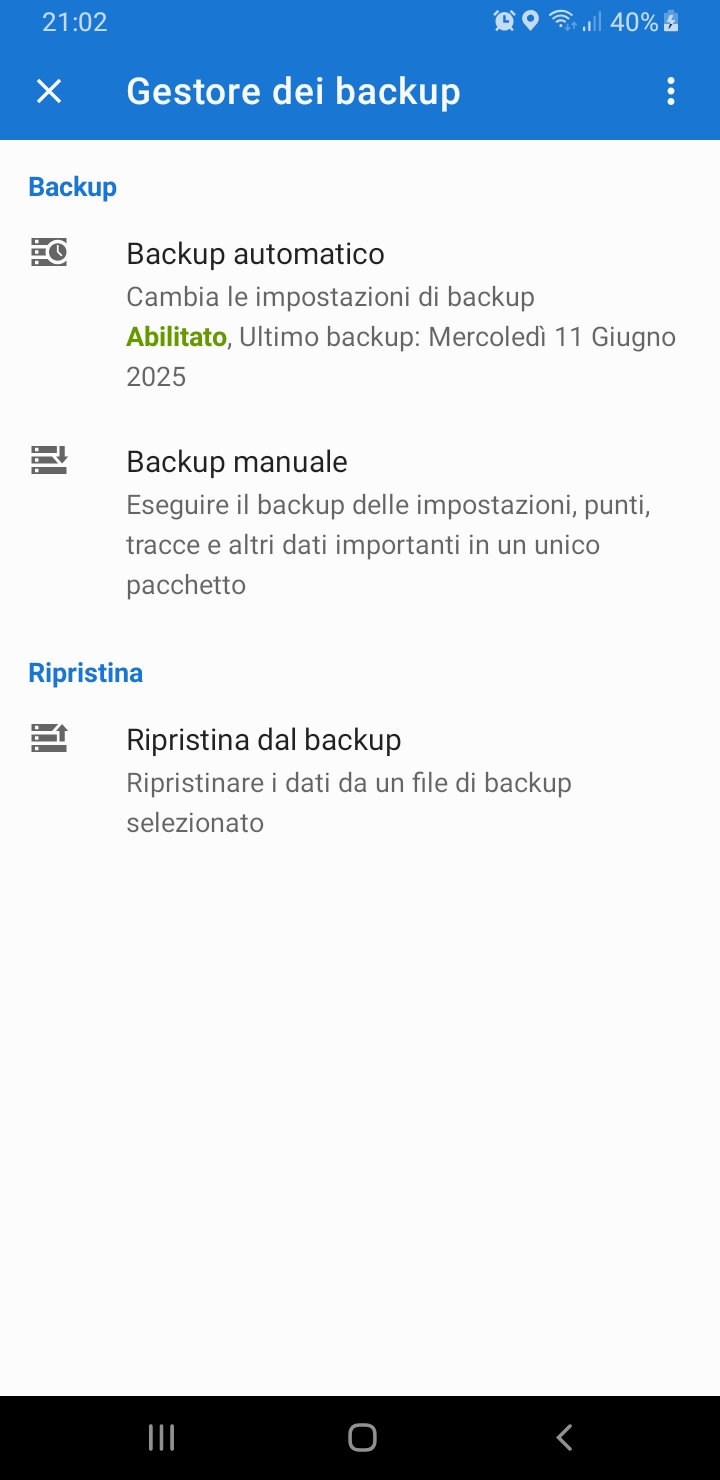Open Android recent apps button

click(x=161, y=1438)
